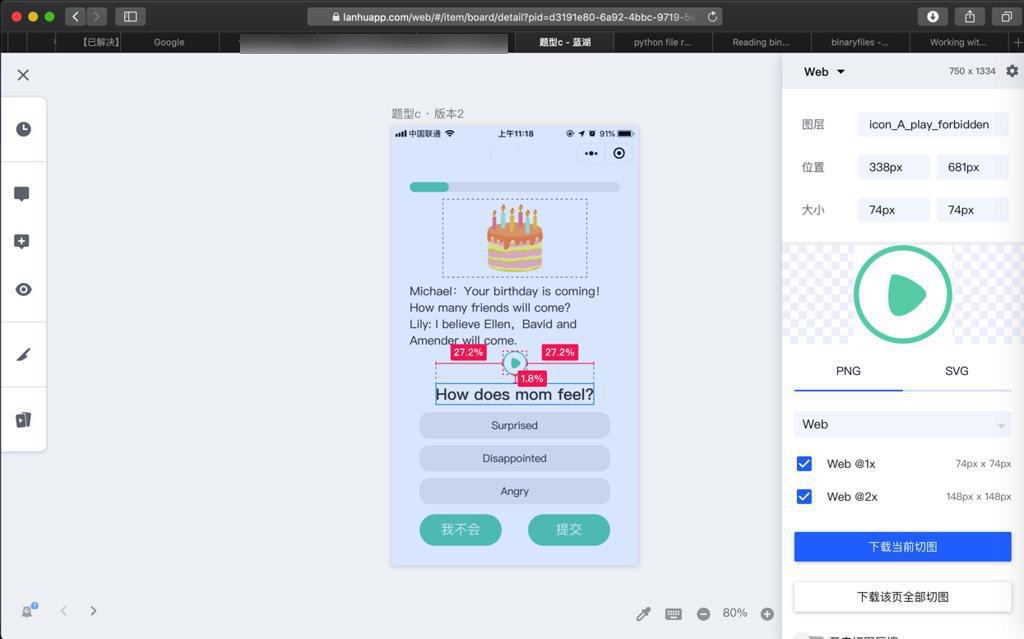
Task: Close the design detail view with X
Action: click(23, 75)
